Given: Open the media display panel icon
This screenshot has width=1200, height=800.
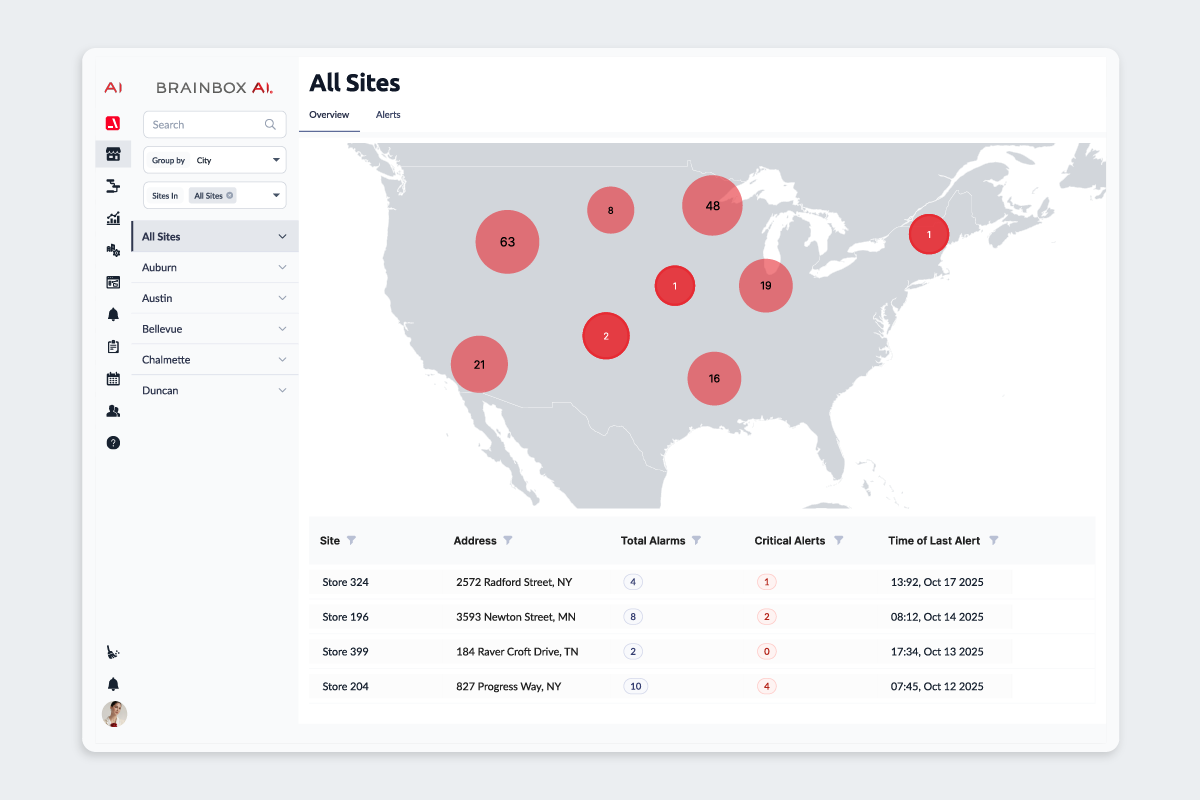Looking at the screenshot, I should (x=113, y=281).
